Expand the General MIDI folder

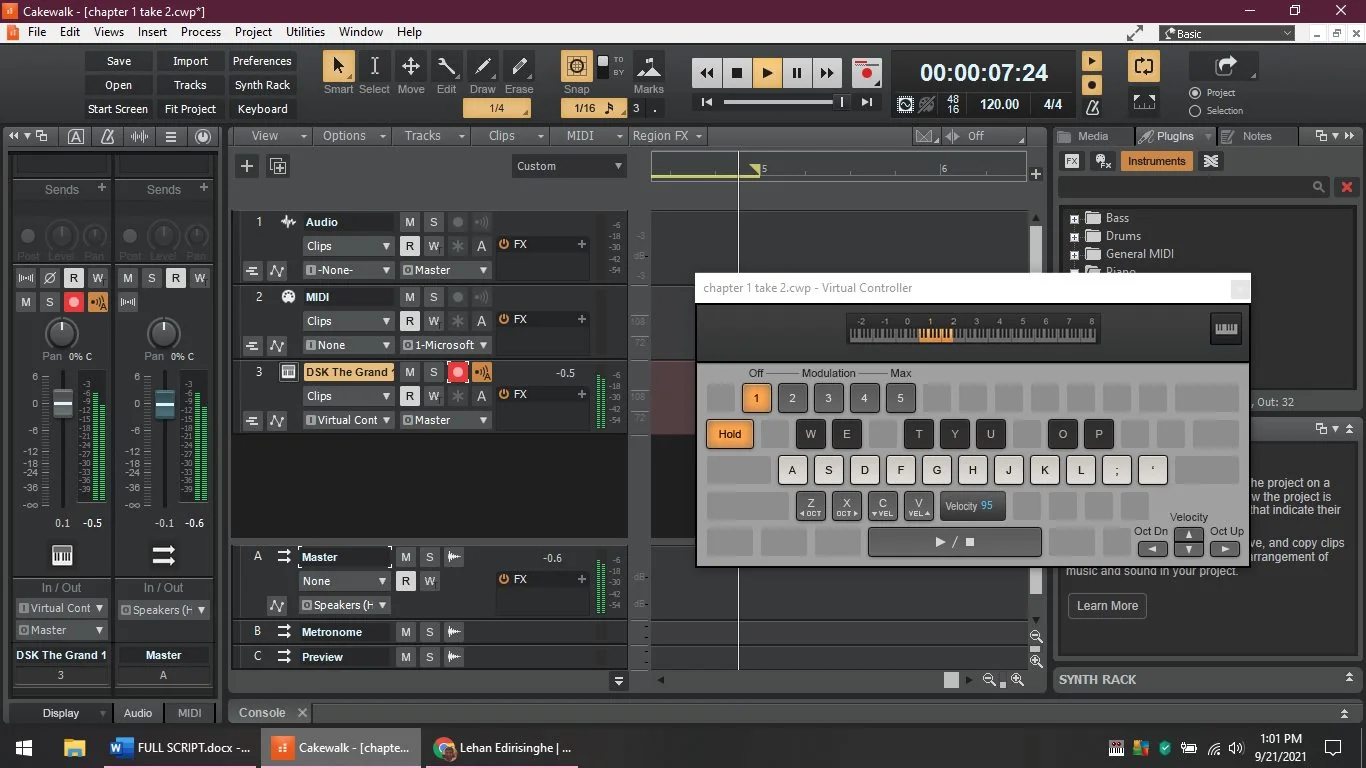(x=1074, y=254)
